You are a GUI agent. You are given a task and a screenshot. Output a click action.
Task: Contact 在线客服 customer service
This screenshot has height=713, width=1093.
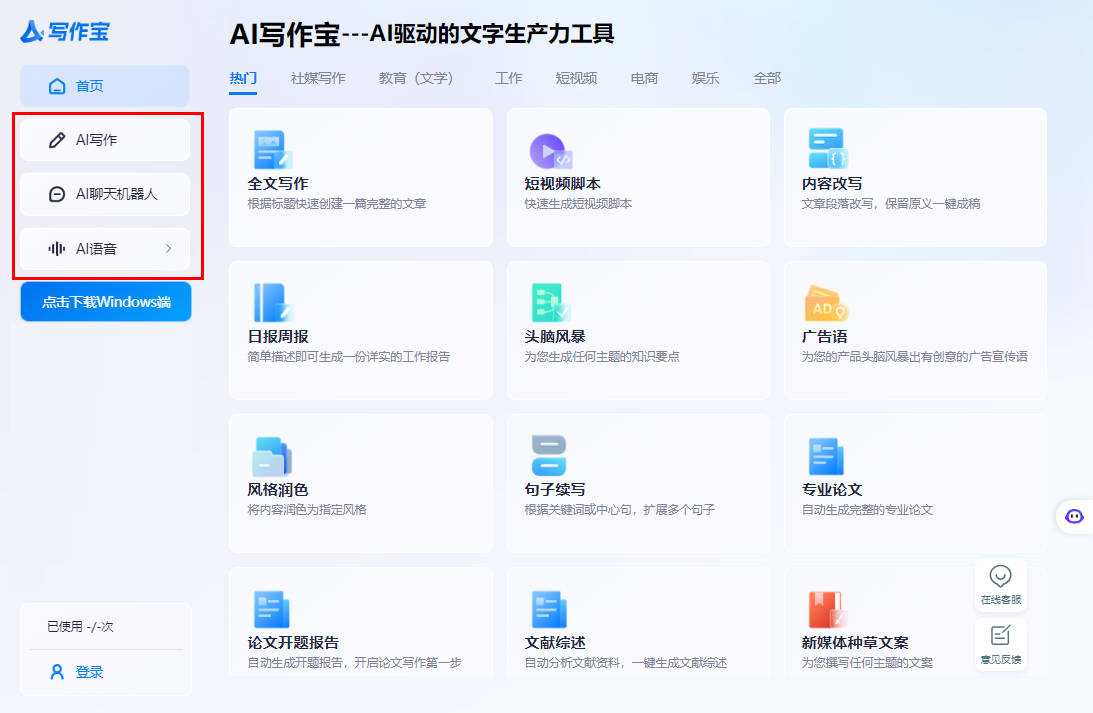[x=1001, y=584]
